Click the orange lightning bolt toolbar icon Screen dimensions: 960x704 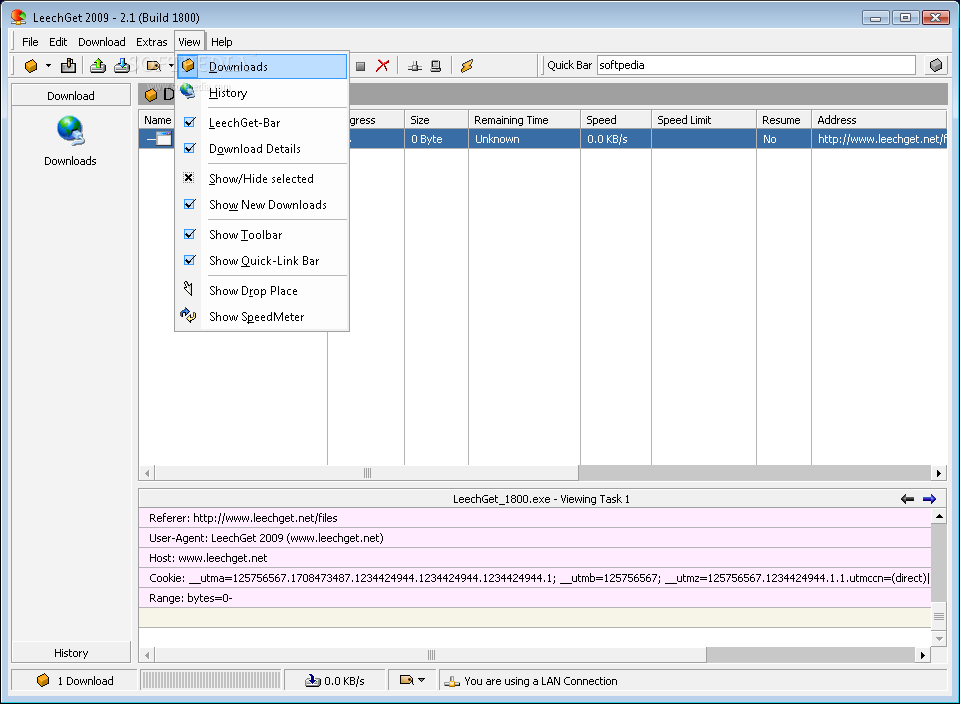click(x=467, y=66)
